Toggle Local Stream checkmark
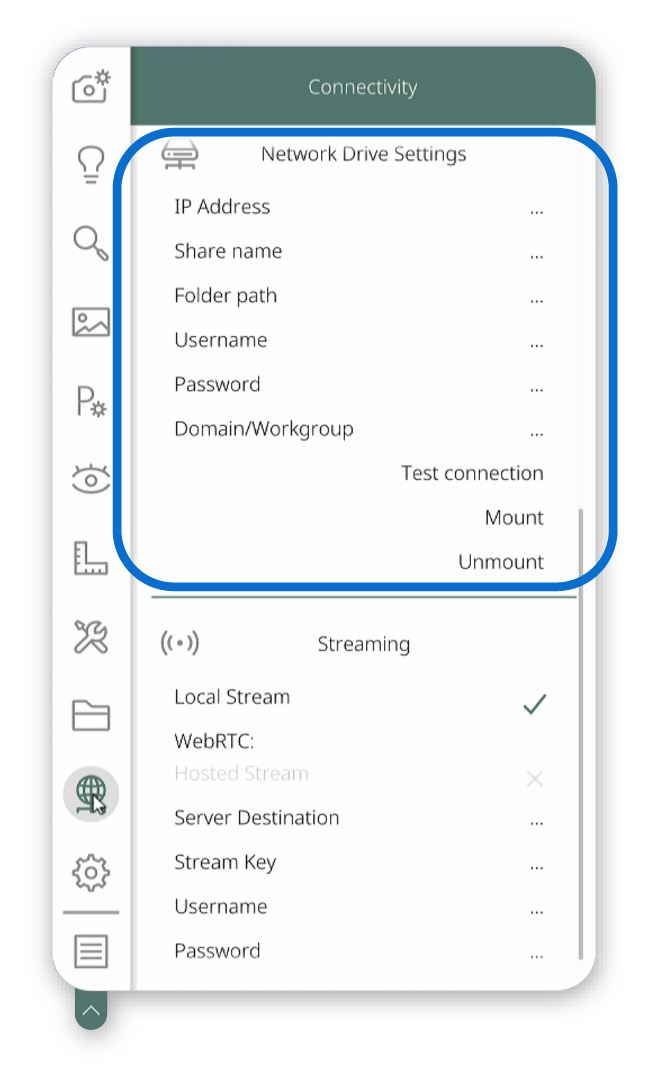Viewport: 647px width, 1077px height. click(x=534, y=704)
